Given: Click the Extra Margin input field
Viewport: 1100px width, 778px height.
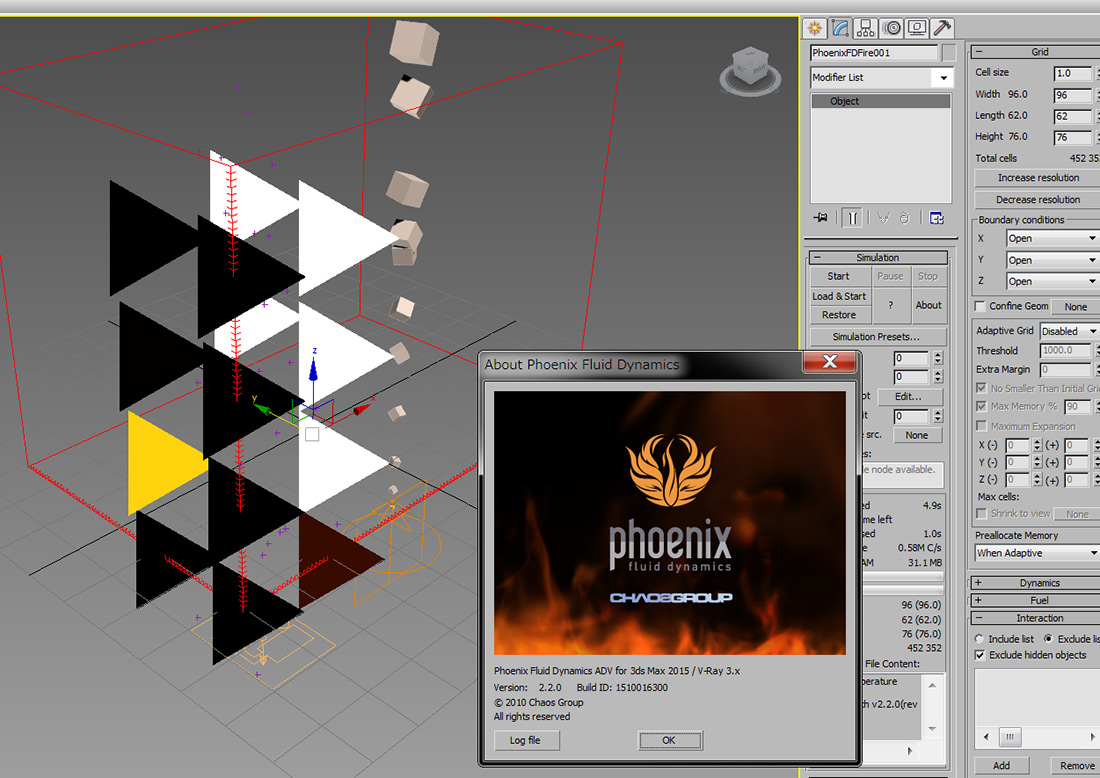Looking at the screenshot, I should tap(1066, 369).
